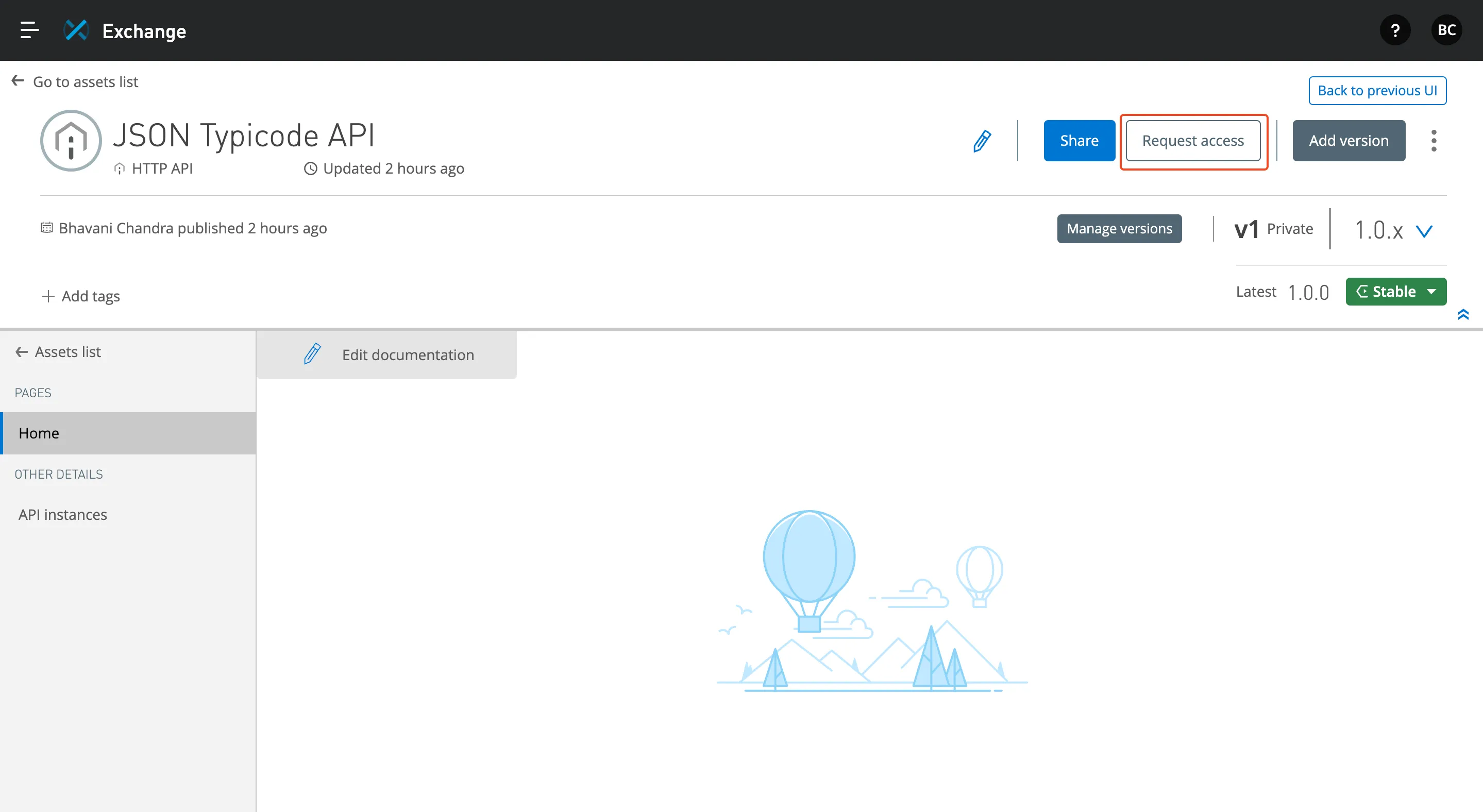
Task: Open the three-dot more options menu
Action: coord(1434,141)
